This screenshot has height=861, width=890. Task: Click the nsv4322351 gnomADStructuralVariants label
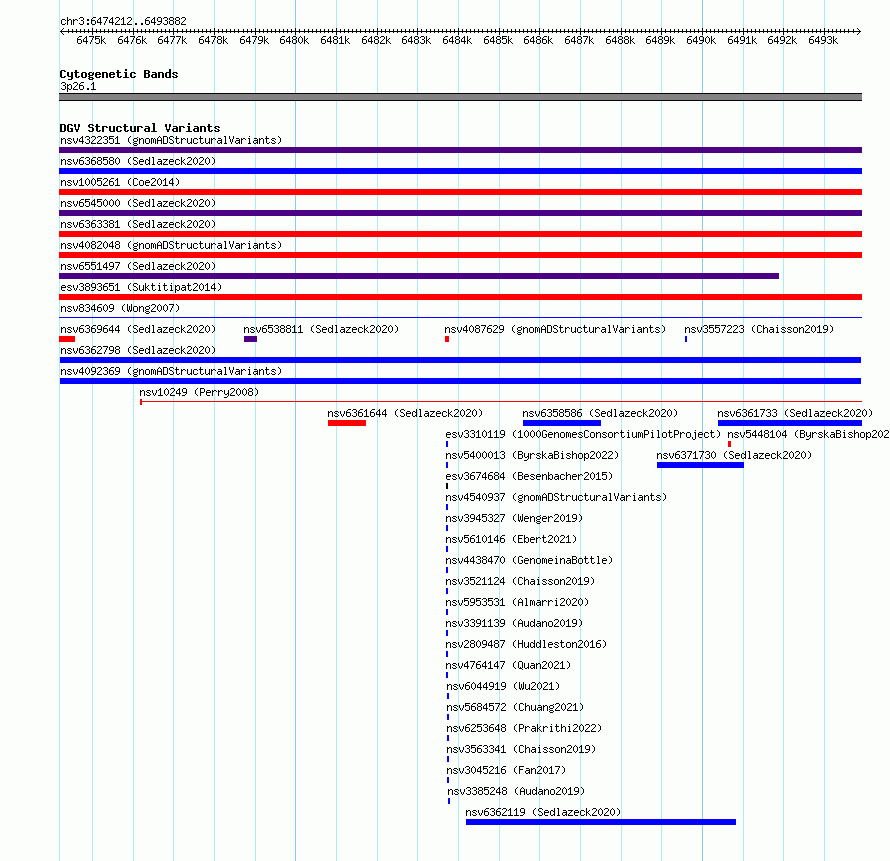pyautogui.click(x=171, y=140)
